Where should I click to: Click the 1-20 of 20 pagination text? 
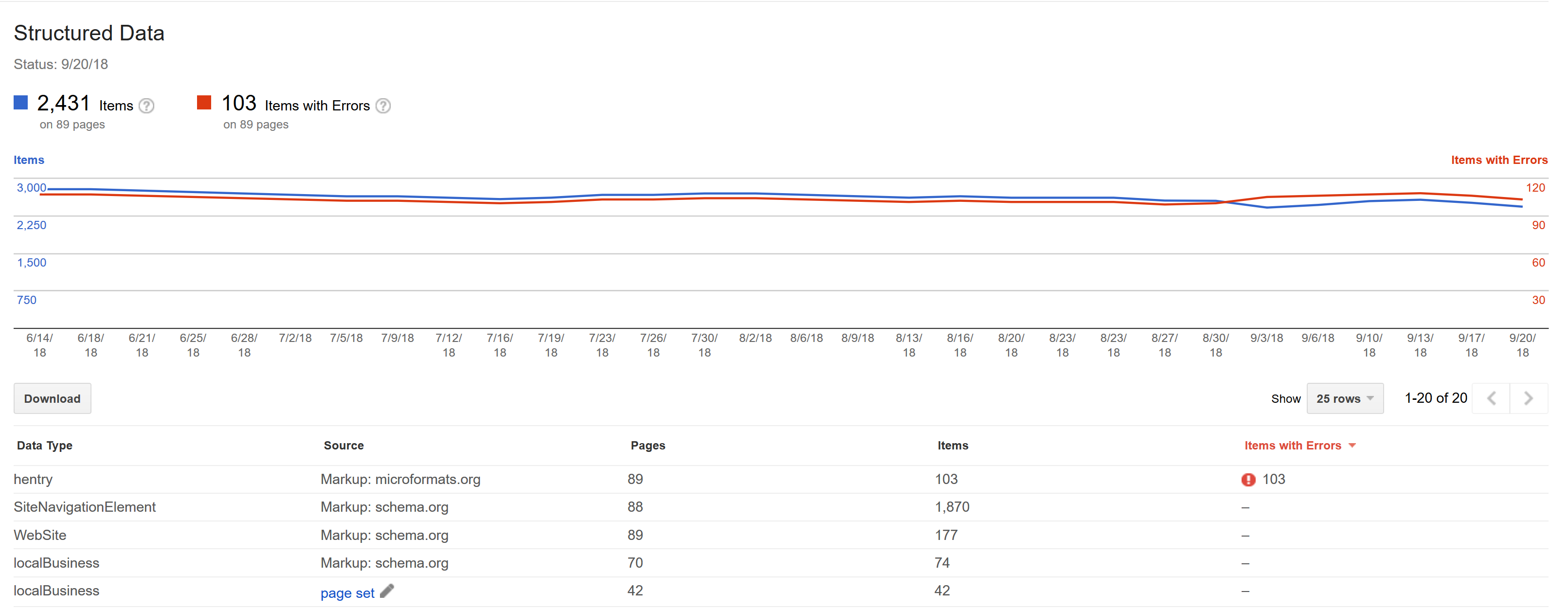click(x=1435, y=398)
